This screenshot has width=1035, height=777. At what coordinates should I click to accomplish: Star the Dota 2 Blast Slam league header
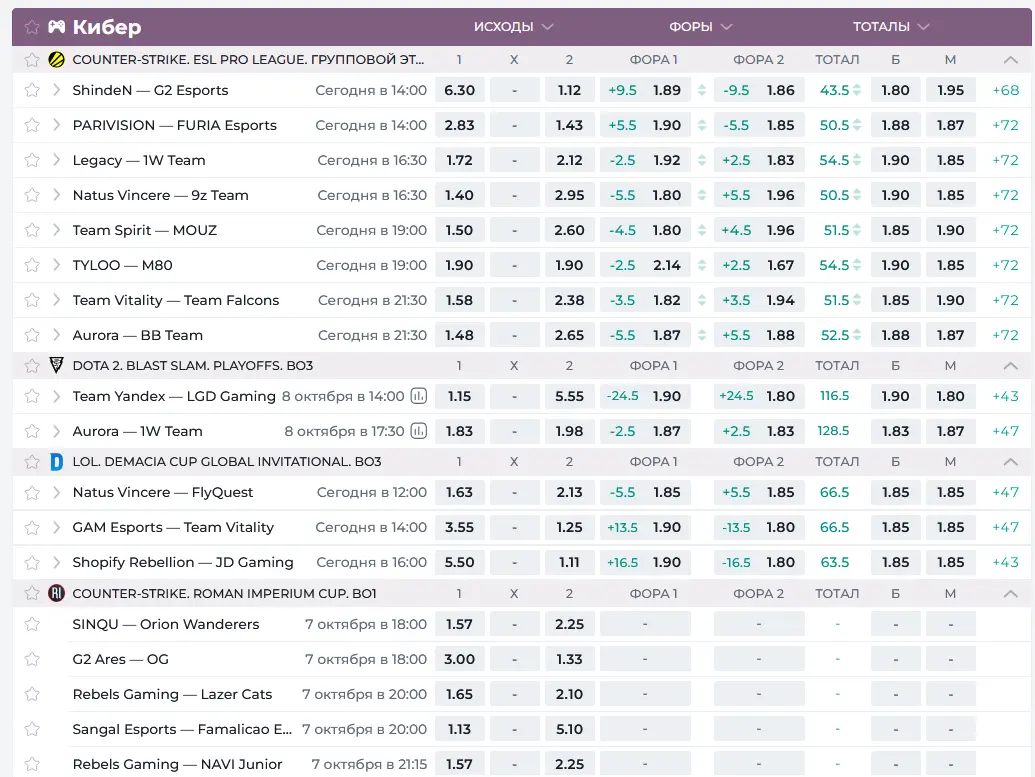point(32,365)
